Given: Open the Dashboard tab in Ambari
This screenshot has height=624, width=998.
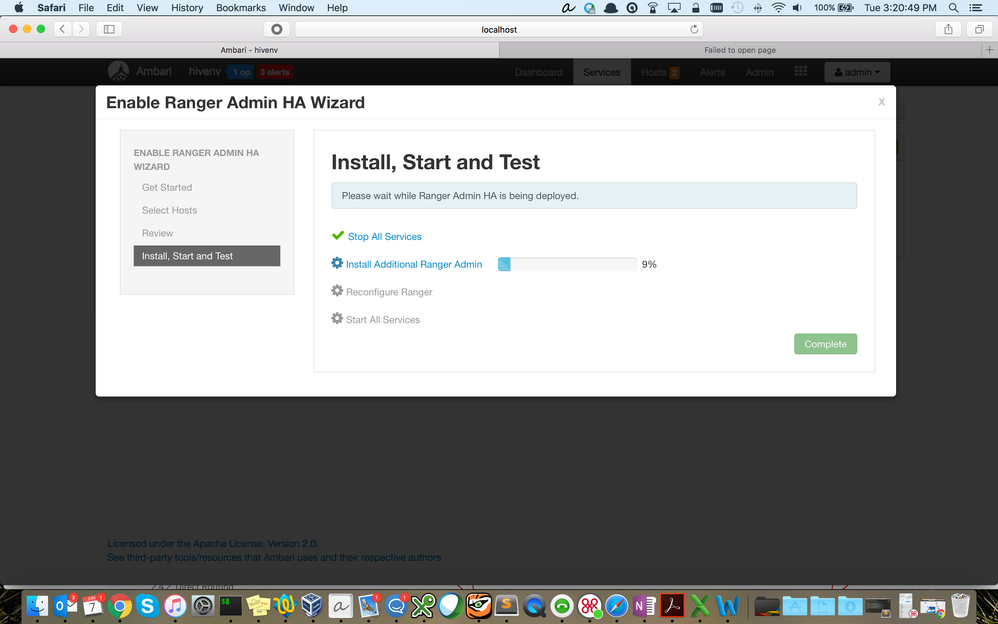Looking at the screenshot, I should pos(538,72).
